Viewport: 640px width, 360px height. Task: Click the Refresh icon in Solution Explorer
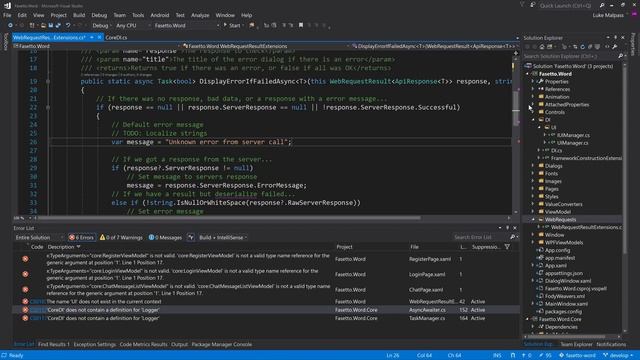(x=582, y=47)
